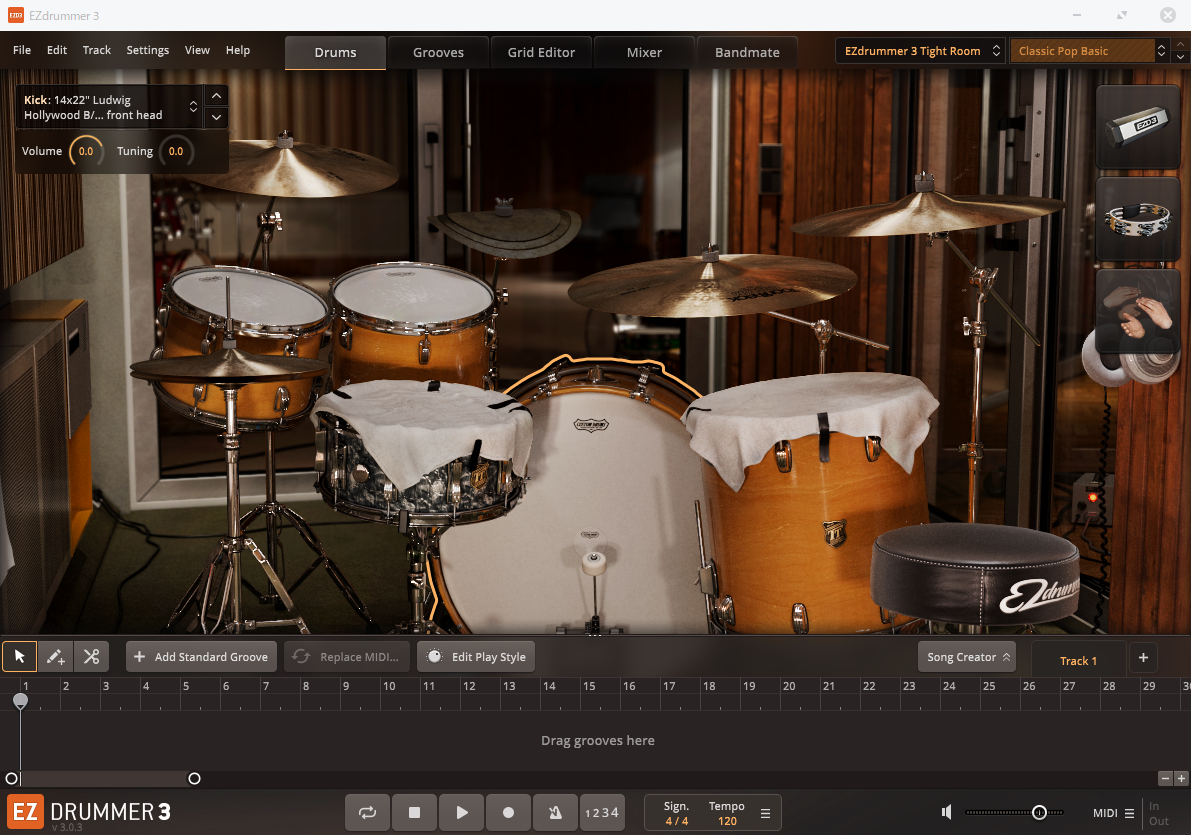Open the shaker percussion instrument slot
Screen dimensions: 1191x835
[1138, 127]
